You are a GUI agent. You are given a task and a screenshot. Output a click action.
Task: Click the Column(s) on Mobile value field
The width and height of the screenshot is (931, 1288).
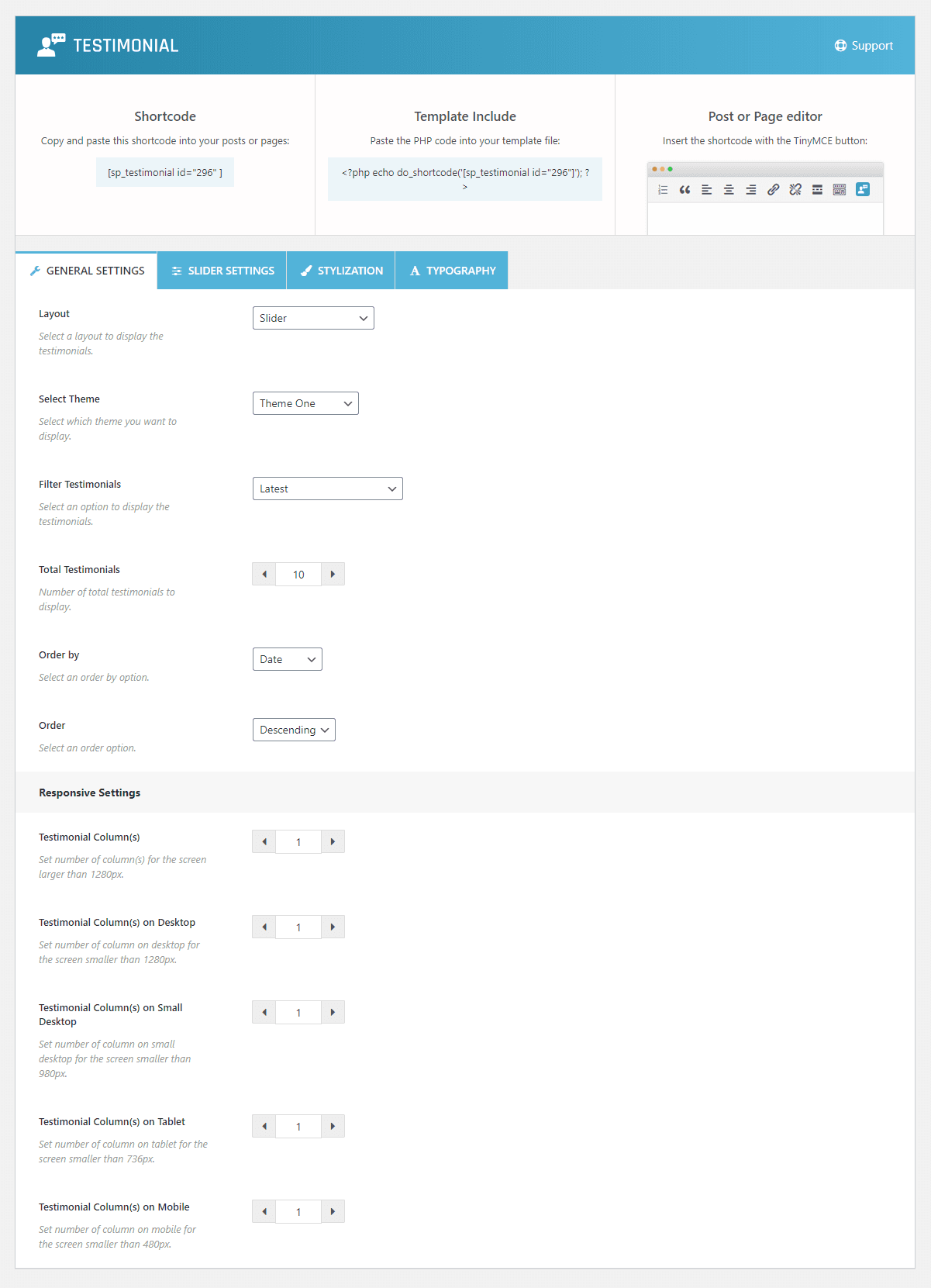(298, 1211)
